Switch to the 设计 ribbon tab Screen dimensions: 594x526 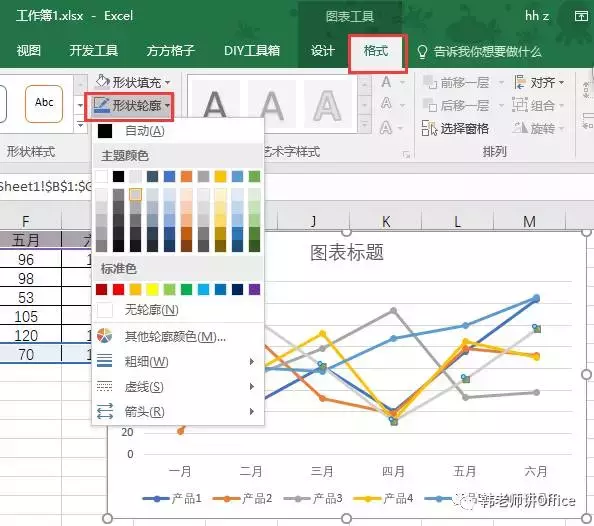322,51
